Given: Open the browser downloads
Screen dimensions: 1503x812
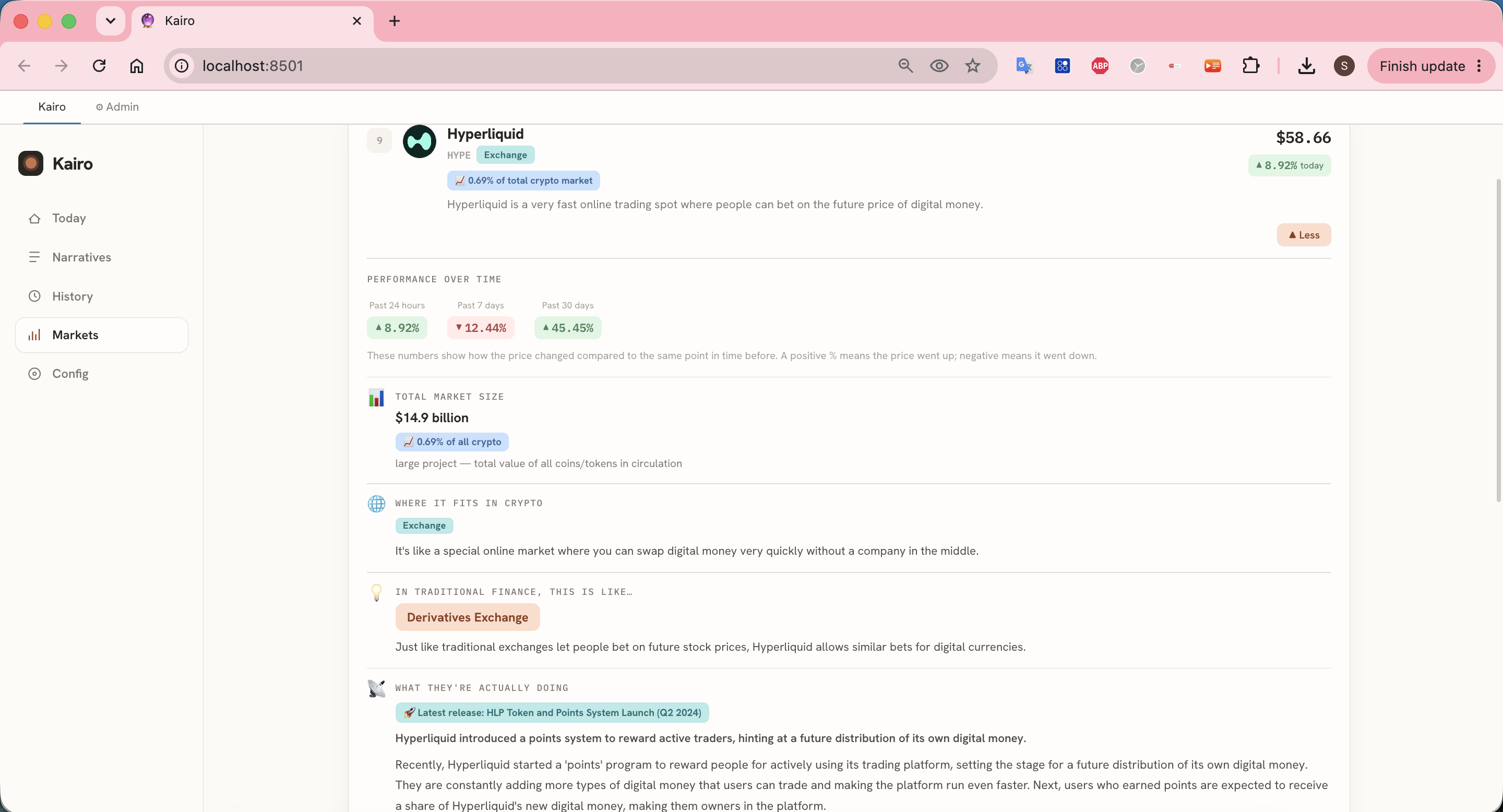Looking at the screenshot, I should [x=1307, y=66].
